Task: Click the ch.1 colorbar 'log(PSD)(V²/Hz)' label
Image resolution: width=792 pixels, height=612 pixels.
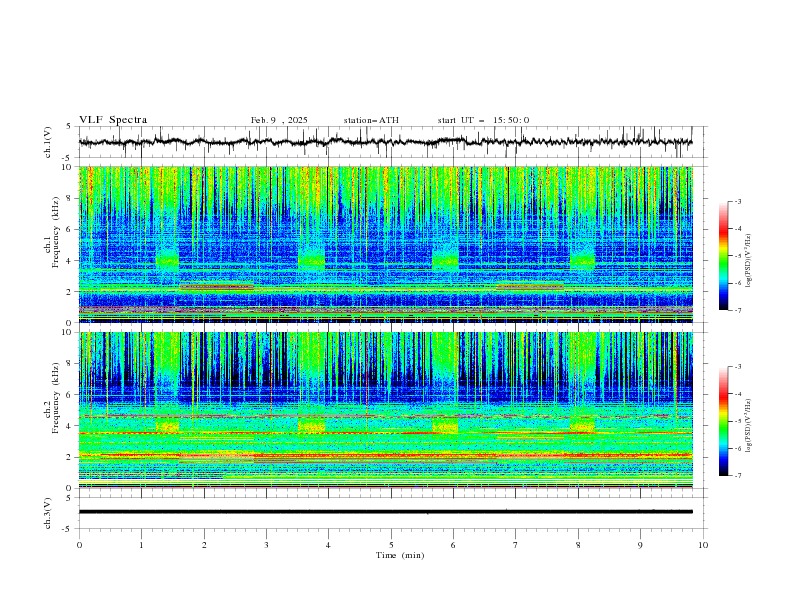Action: coord(749,261)
